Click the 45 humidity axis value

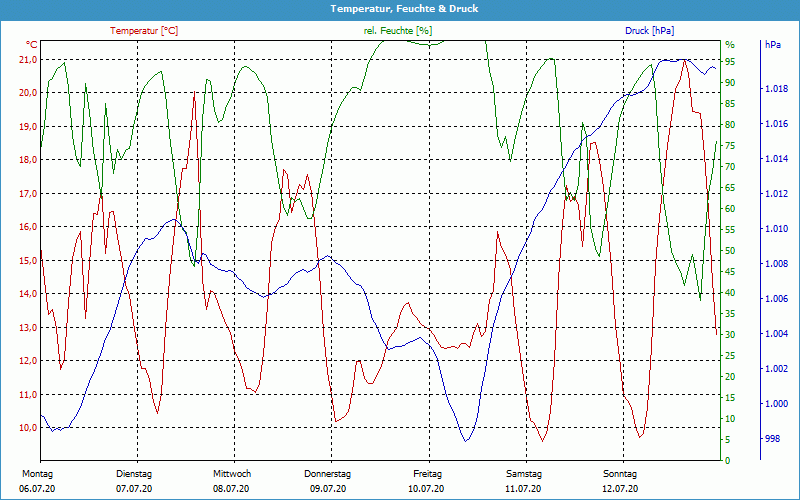coord(730,271)
